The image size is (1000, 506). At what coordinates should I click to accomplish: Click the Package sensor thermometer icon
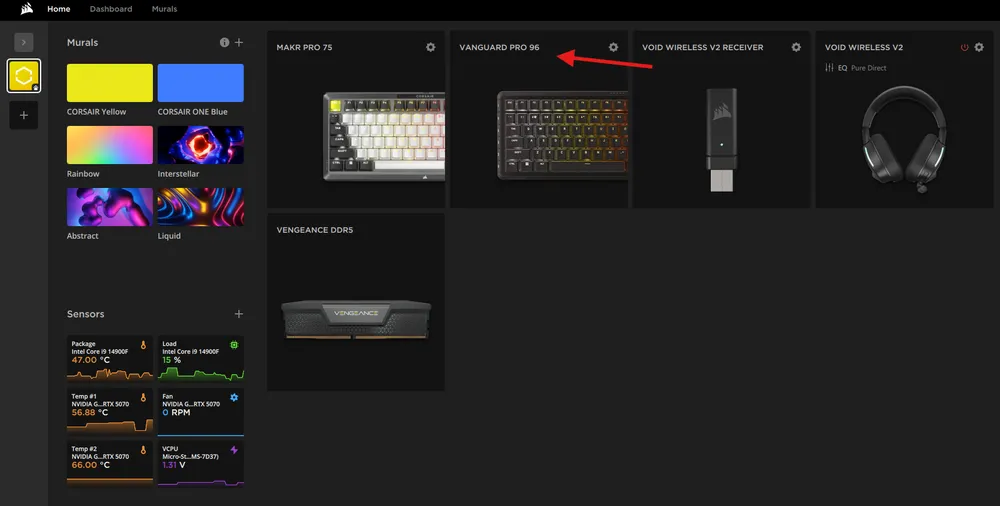pyautogui.click(x=143, y=345)
